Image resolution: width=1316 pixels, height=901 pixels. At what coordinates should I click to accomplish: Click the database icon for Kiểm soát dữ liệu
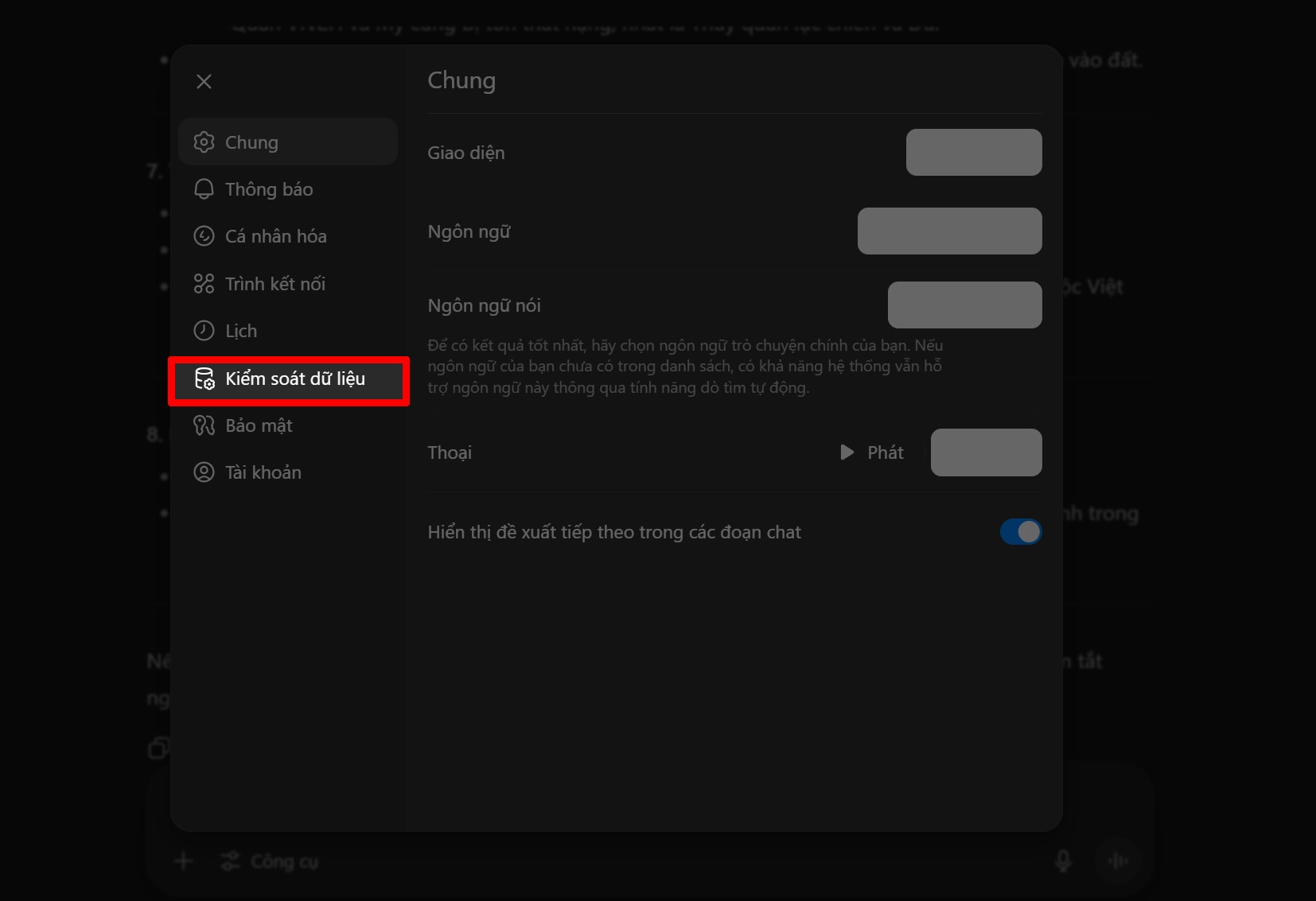coord(204,379)
